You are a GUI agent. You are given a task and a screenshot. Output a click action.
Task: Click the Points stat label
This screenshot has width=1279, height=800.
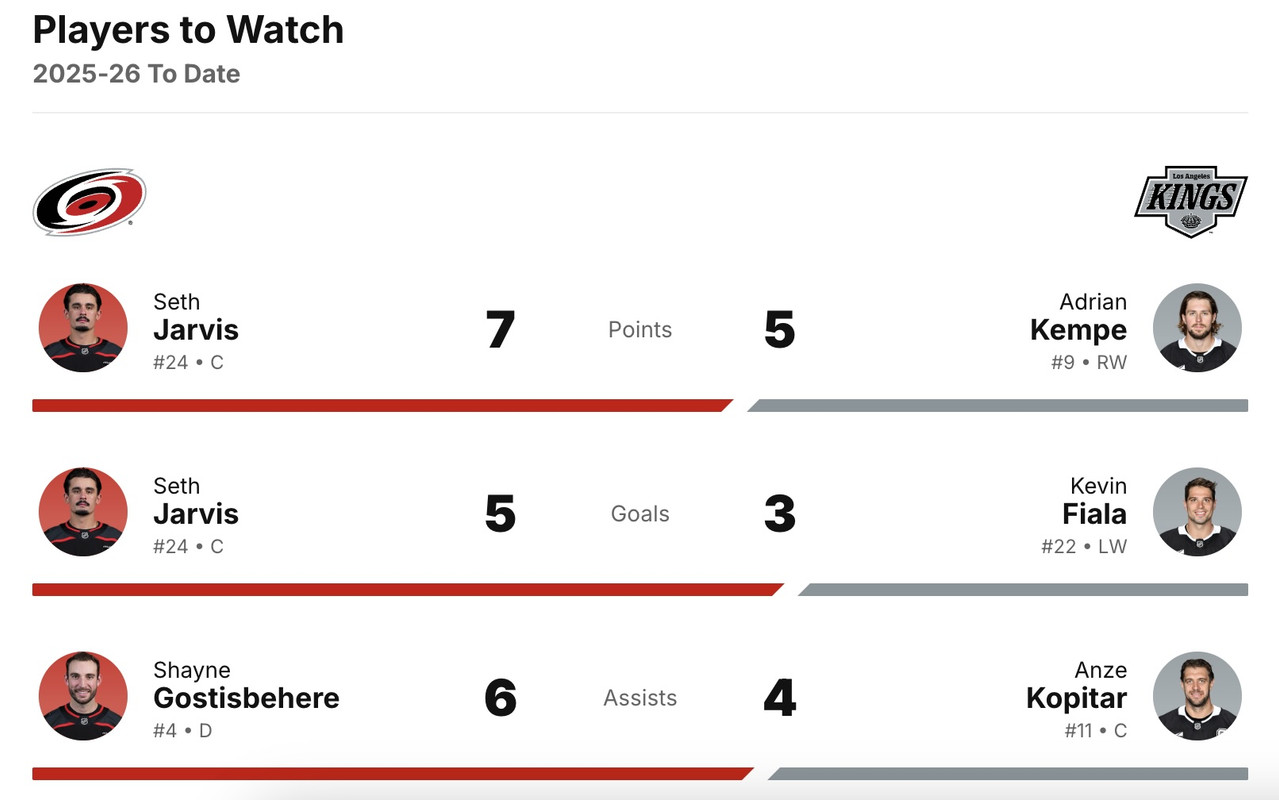640,330
